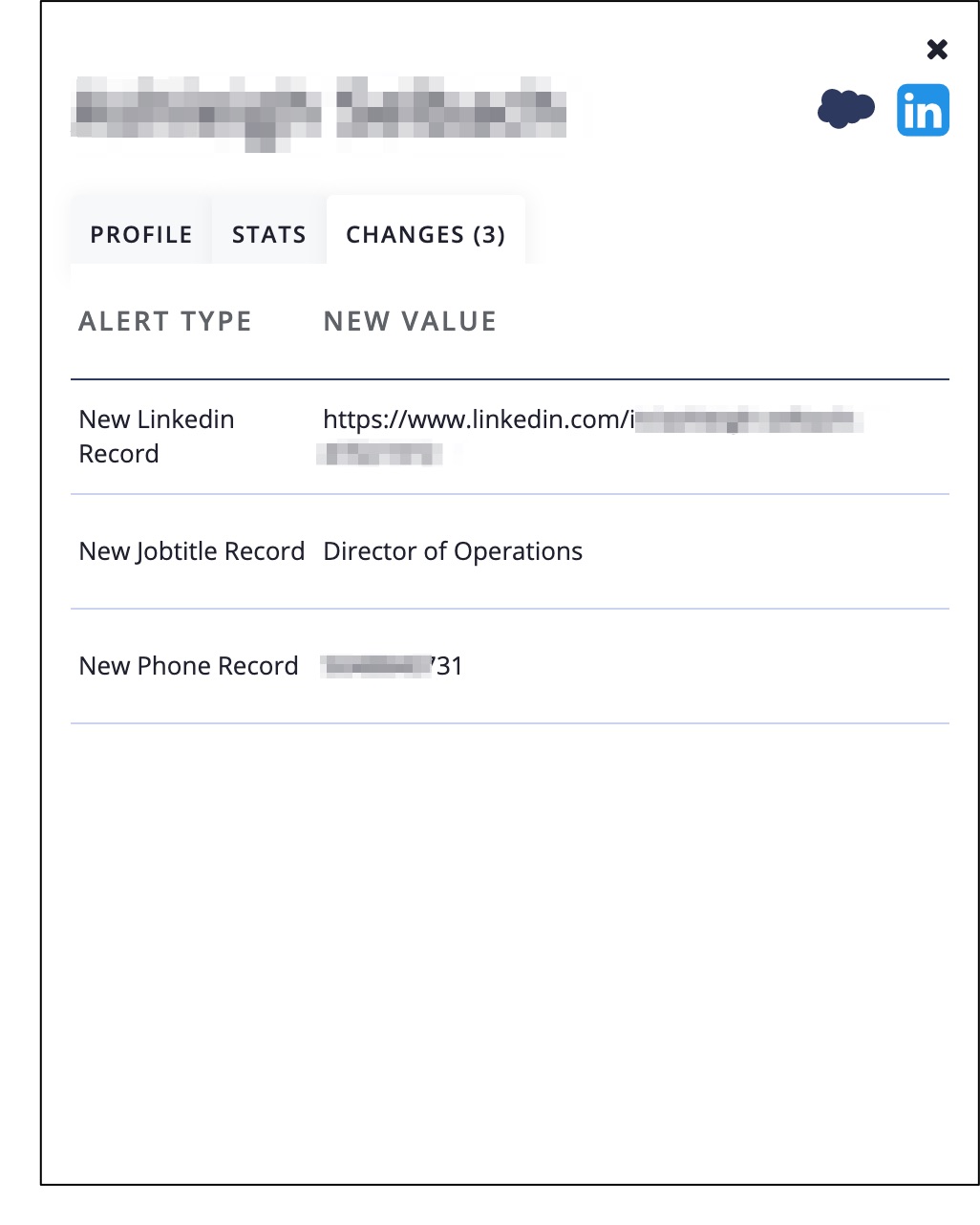
Task: Click the phone number ending in 31
Action: point(393,666)
